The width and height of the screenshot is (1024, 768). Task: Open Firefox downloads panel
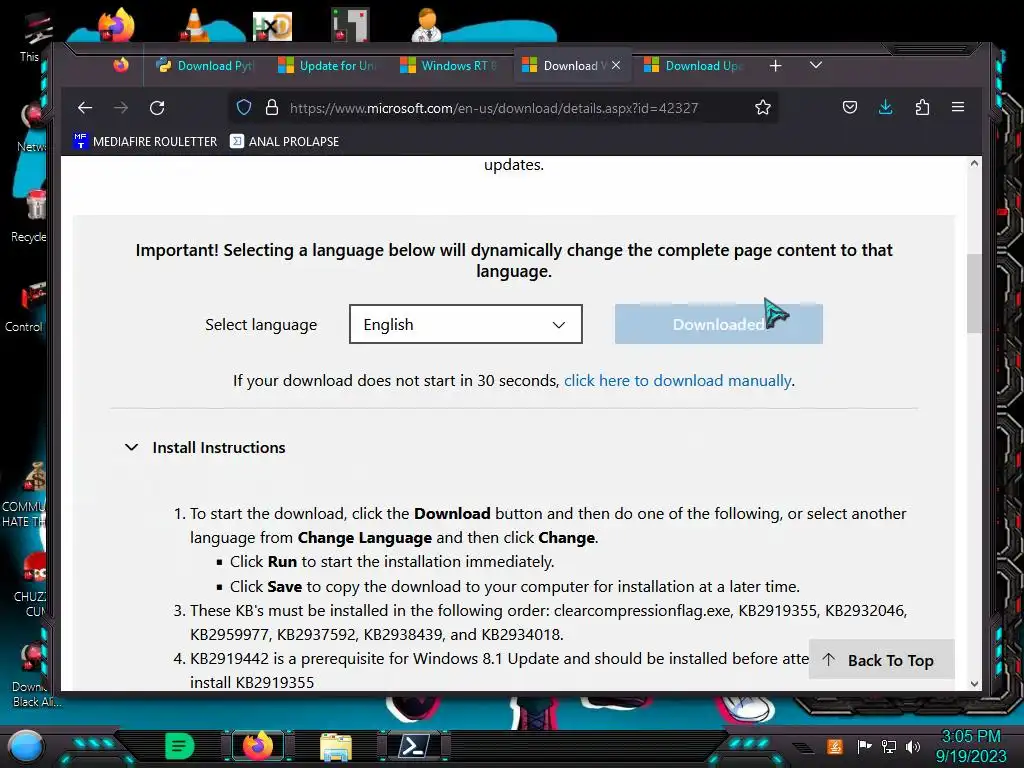886,107
